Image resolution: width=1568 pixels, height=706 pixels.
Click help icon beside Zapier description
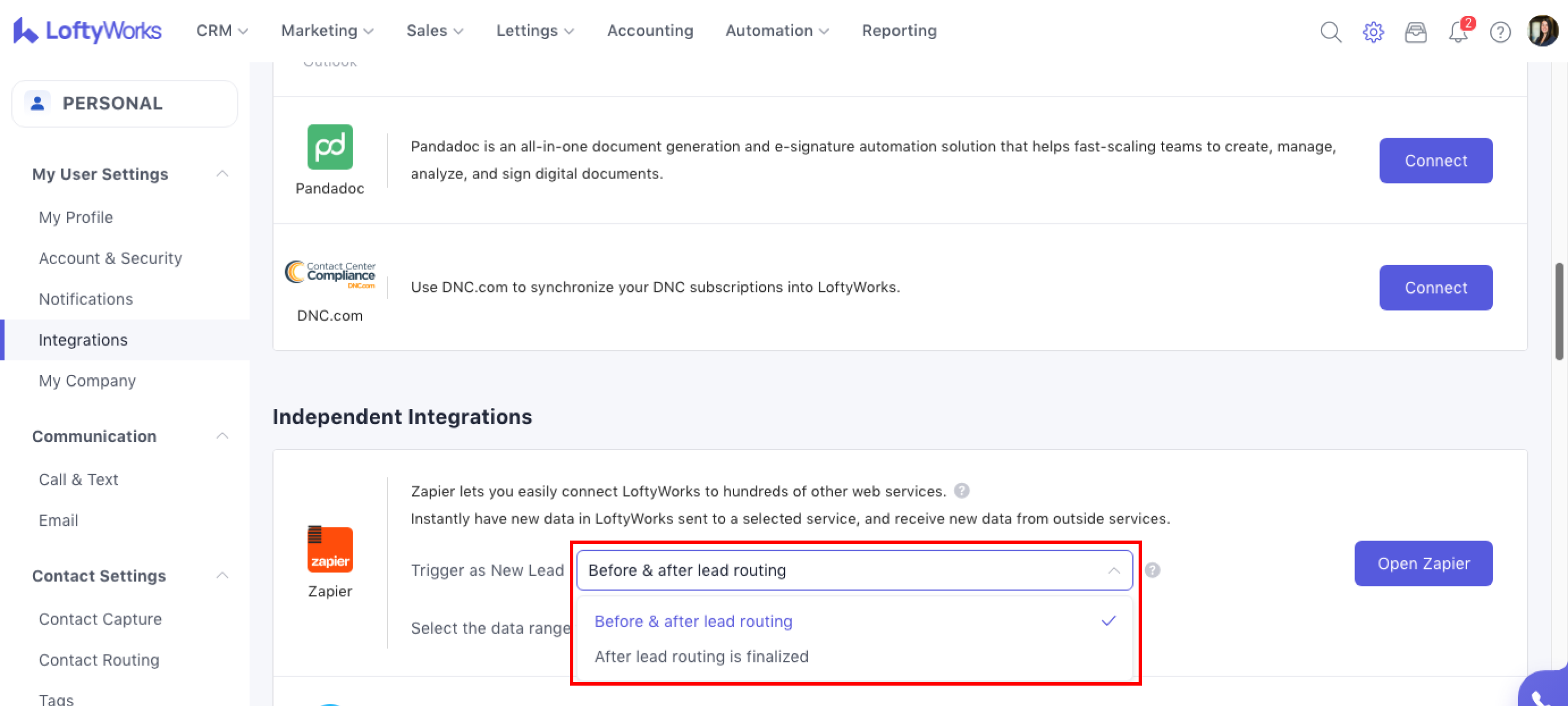(x=962, y=491)
